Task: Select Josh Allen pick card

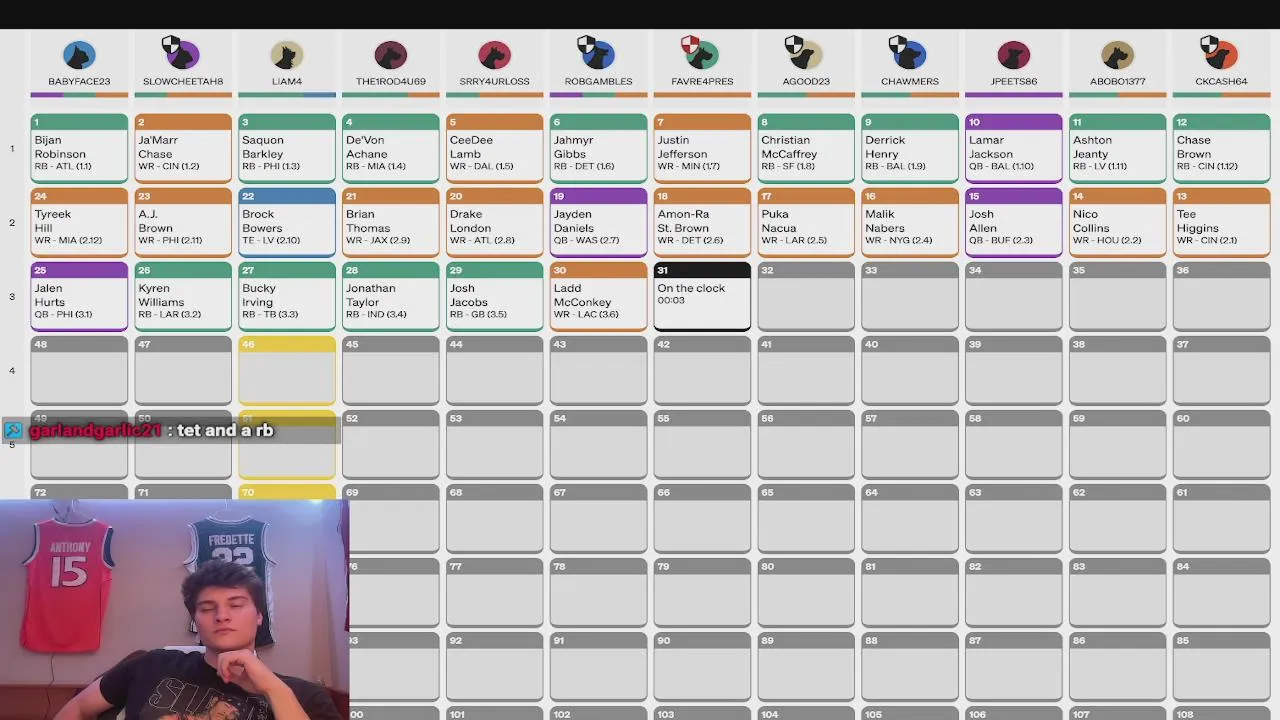Action: (1014, 222)
